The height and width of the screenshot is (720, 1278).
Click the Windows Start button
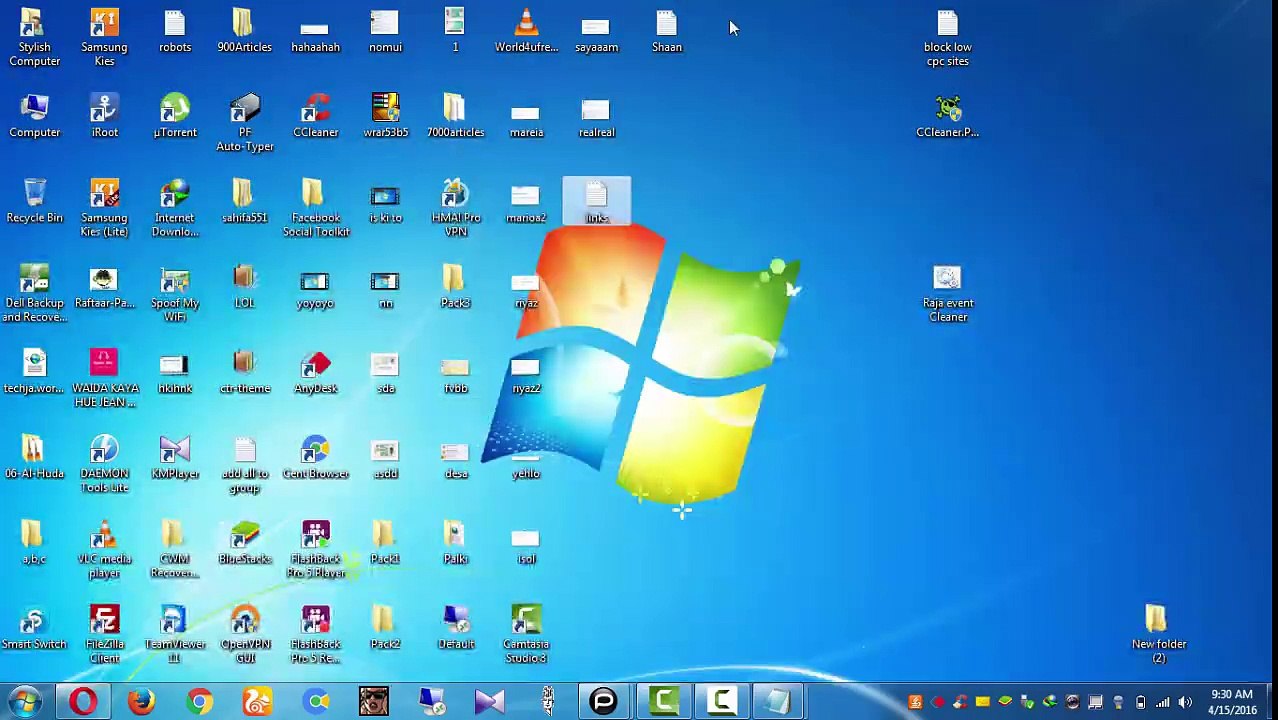click(24, 702)
